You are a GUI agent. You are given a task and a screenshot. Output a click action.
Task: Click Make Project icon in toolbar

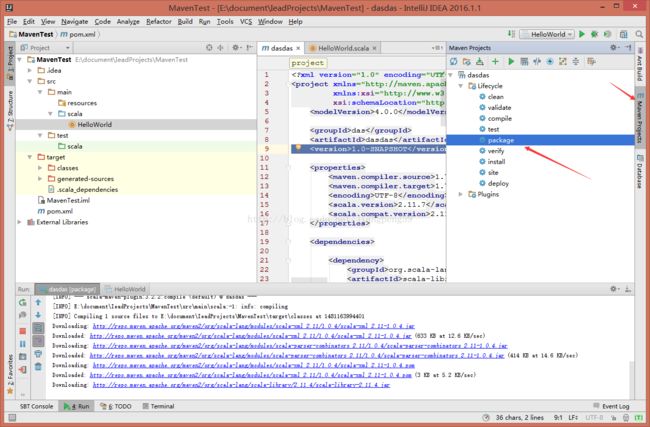(512, 34)
